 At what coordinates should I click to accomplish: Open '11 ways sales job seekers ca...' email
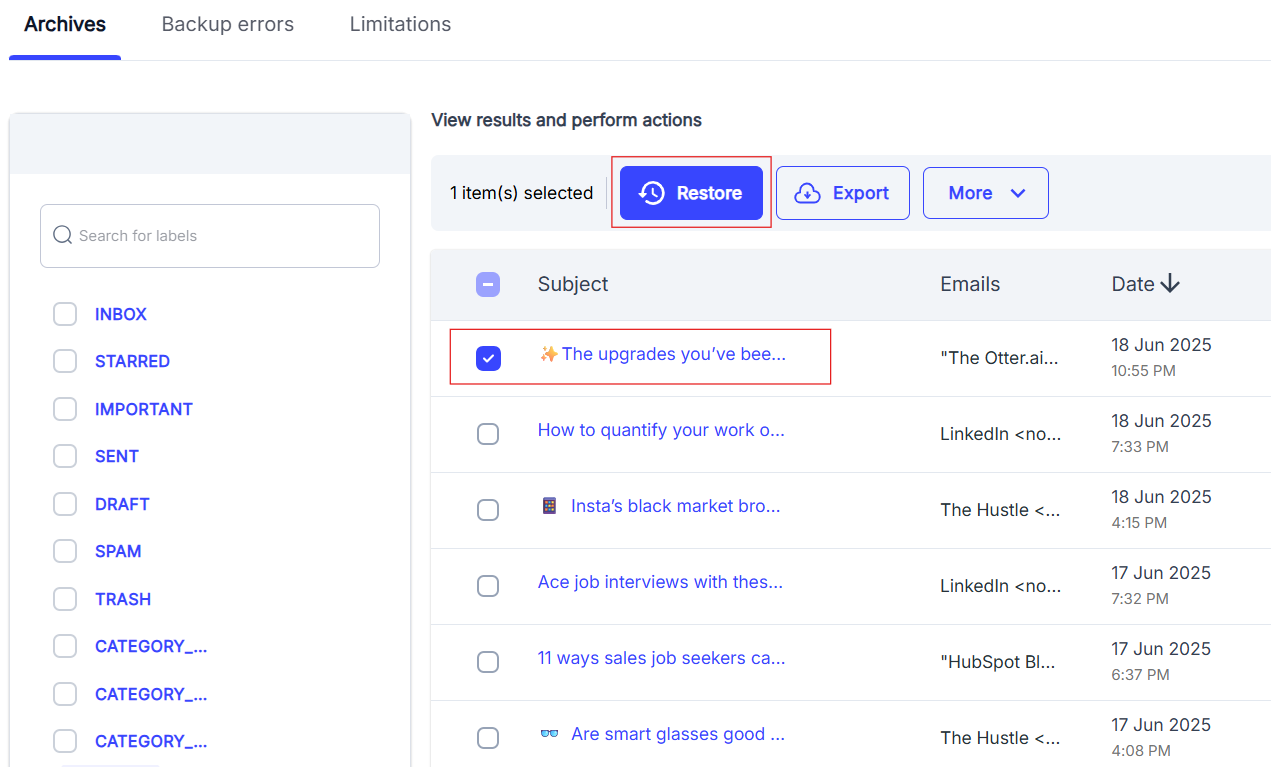[x=661, y=658]
